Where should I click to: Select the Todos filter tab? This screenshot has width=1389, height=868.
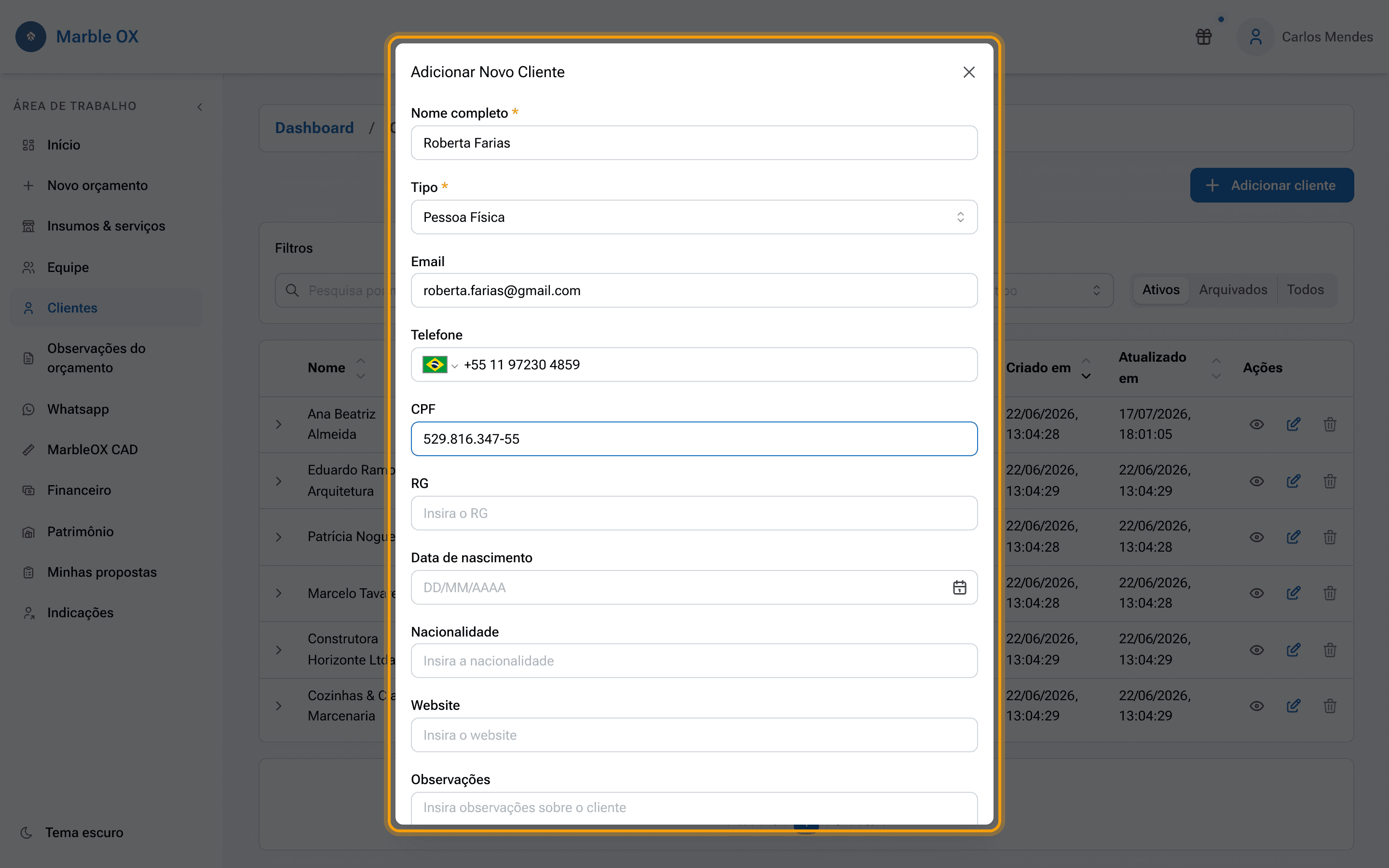pyautogui.click(x=1305, y=290)
